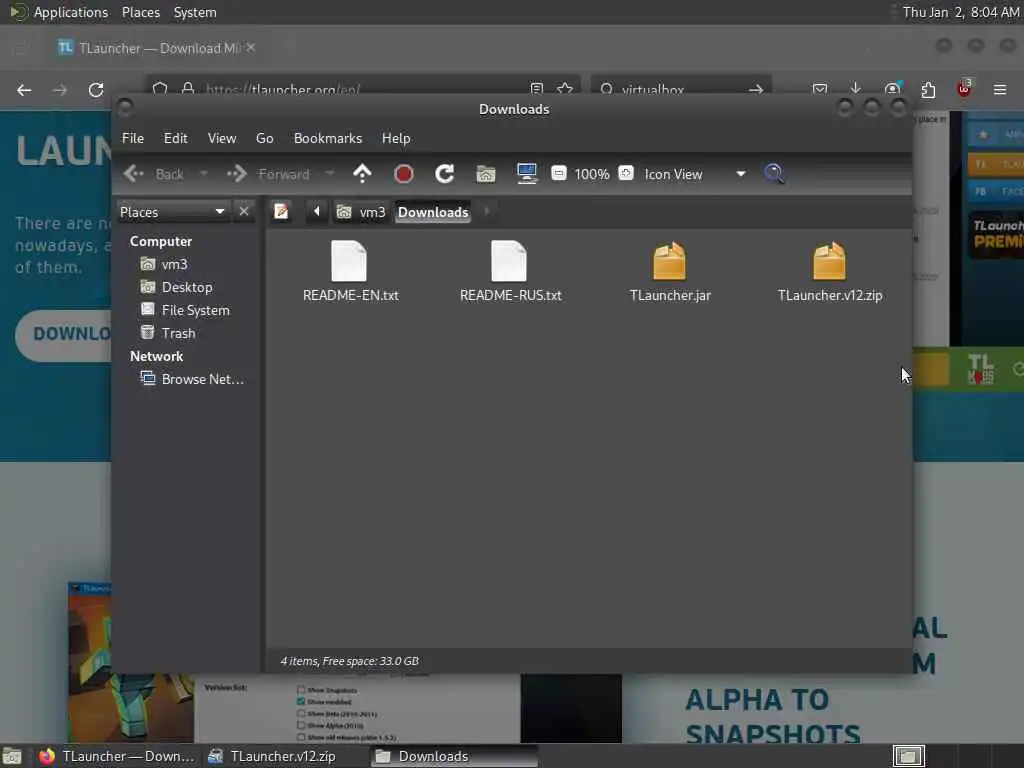
Task: Select Downloads path bar button
Action: coord(433,212)
